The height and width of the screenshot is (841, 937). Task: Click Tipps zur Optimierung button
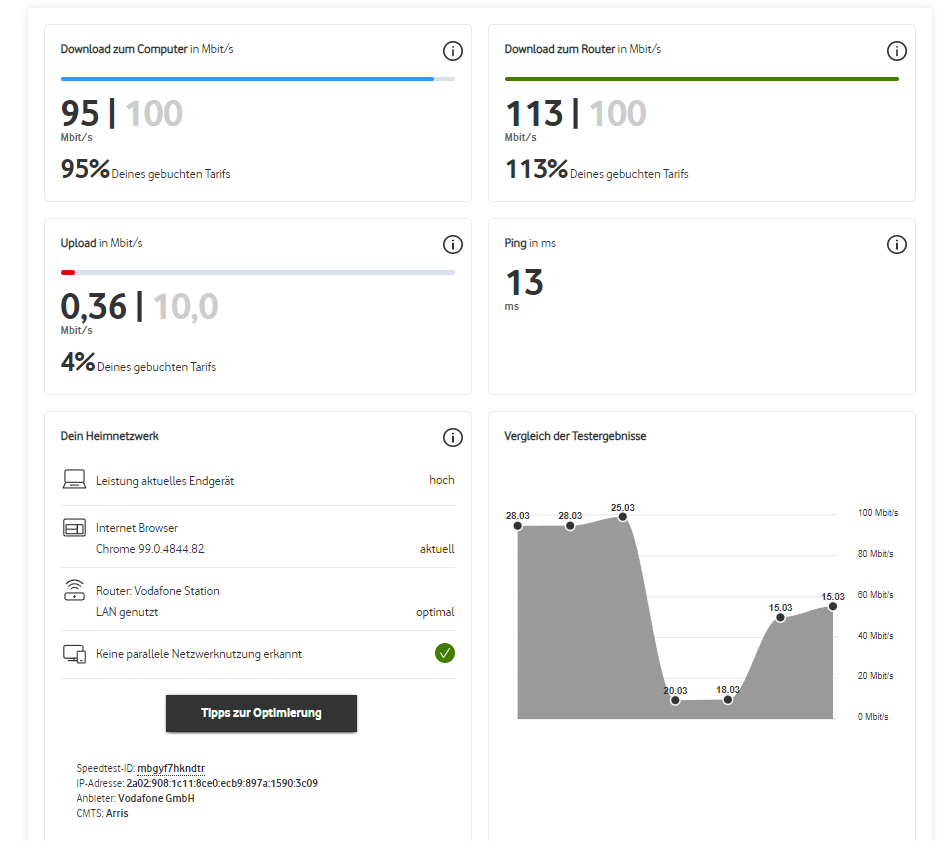pos(261,713)
